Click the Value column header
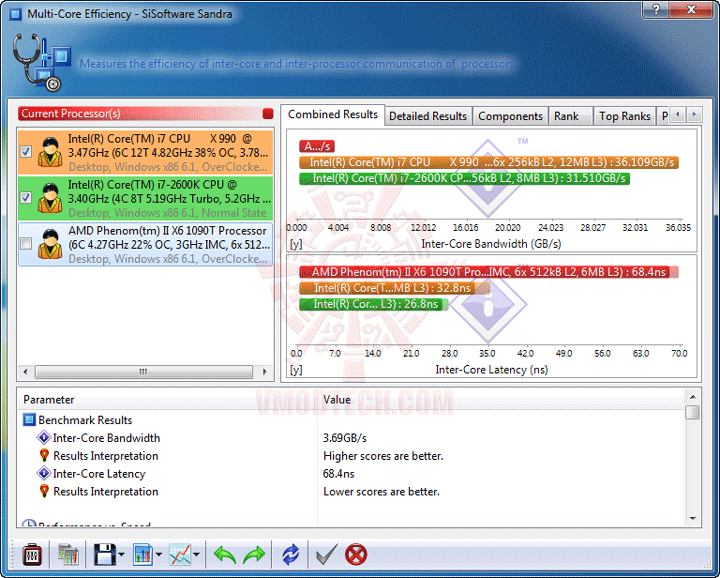The height and width of the screenshot is (578, 720). 501,399
